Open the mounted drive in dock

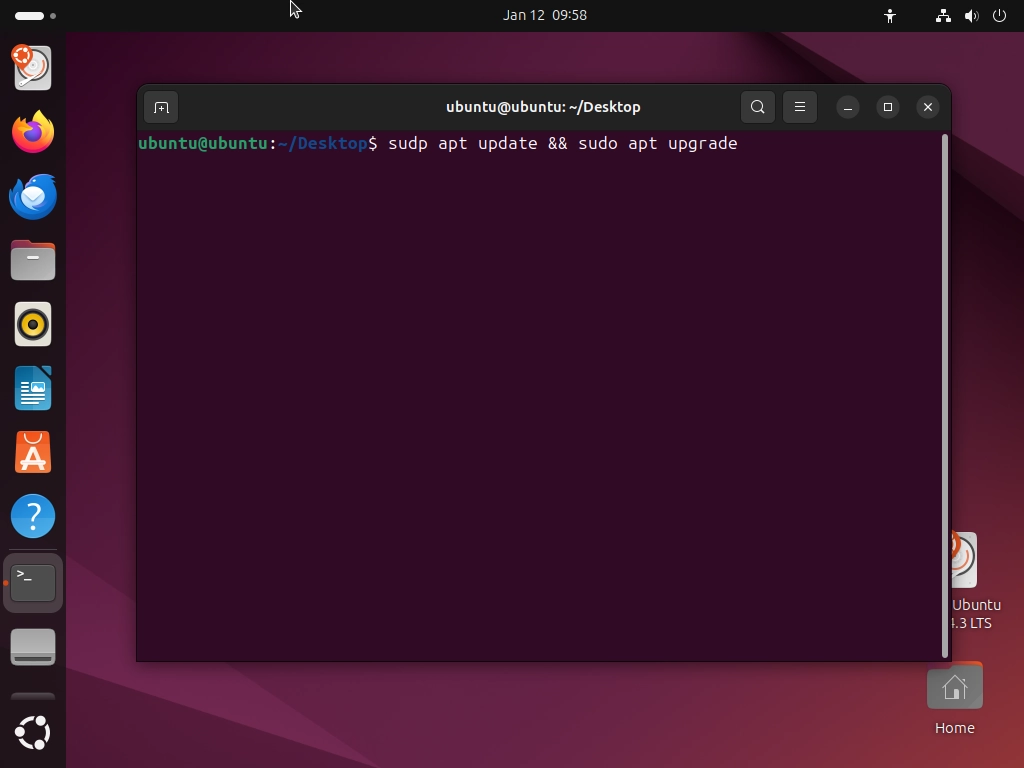click(33, 647)
